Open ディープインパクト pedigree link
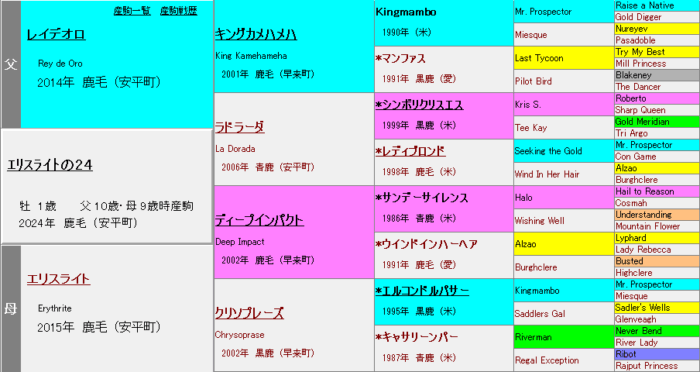The image size is (700, 372). point(259,220)
